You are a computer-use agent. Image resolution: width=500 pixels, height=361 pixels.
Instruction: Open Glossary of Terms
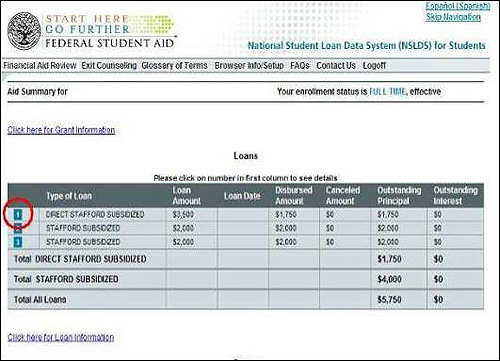(174, 66)
